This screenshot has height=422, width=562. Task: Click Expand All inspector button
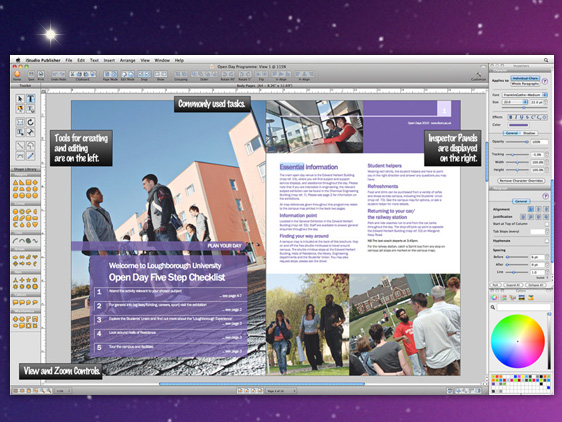click(512, 285)
